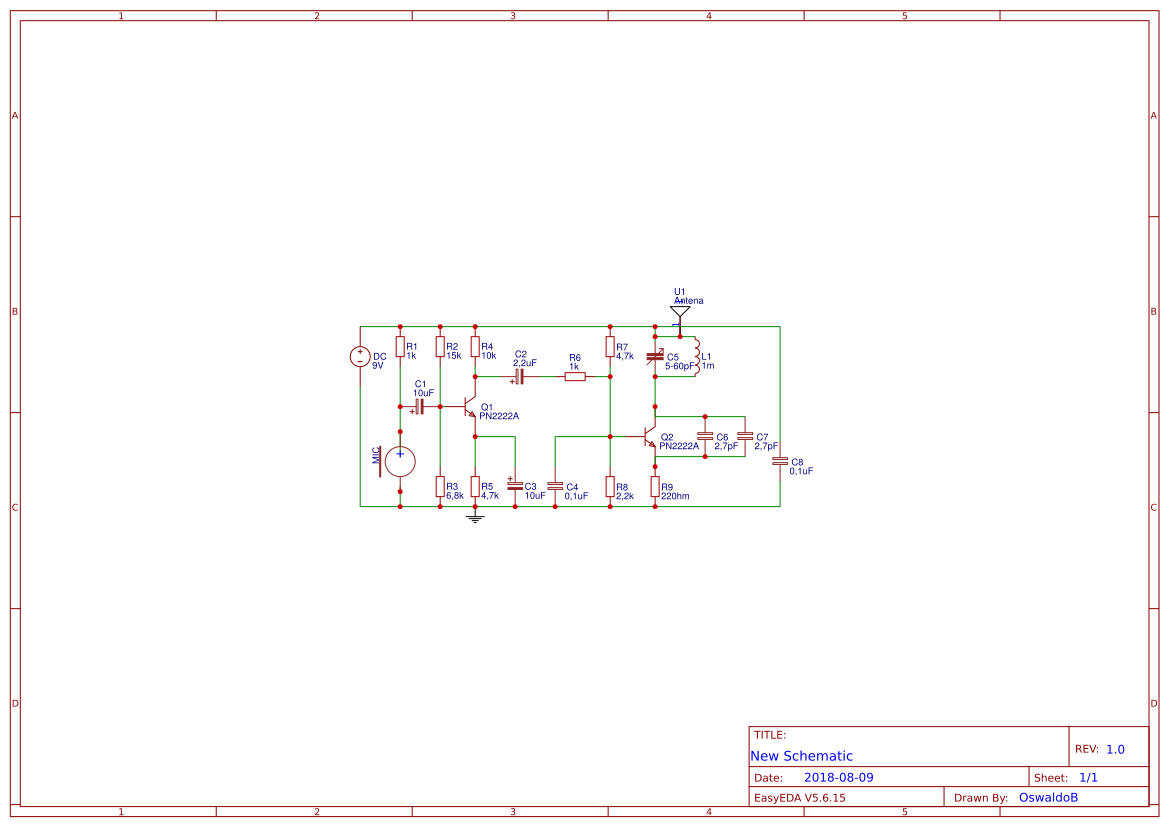1169x827 pixels.
Task: Click the REV value 1.0
Action: click(1115, 749)
